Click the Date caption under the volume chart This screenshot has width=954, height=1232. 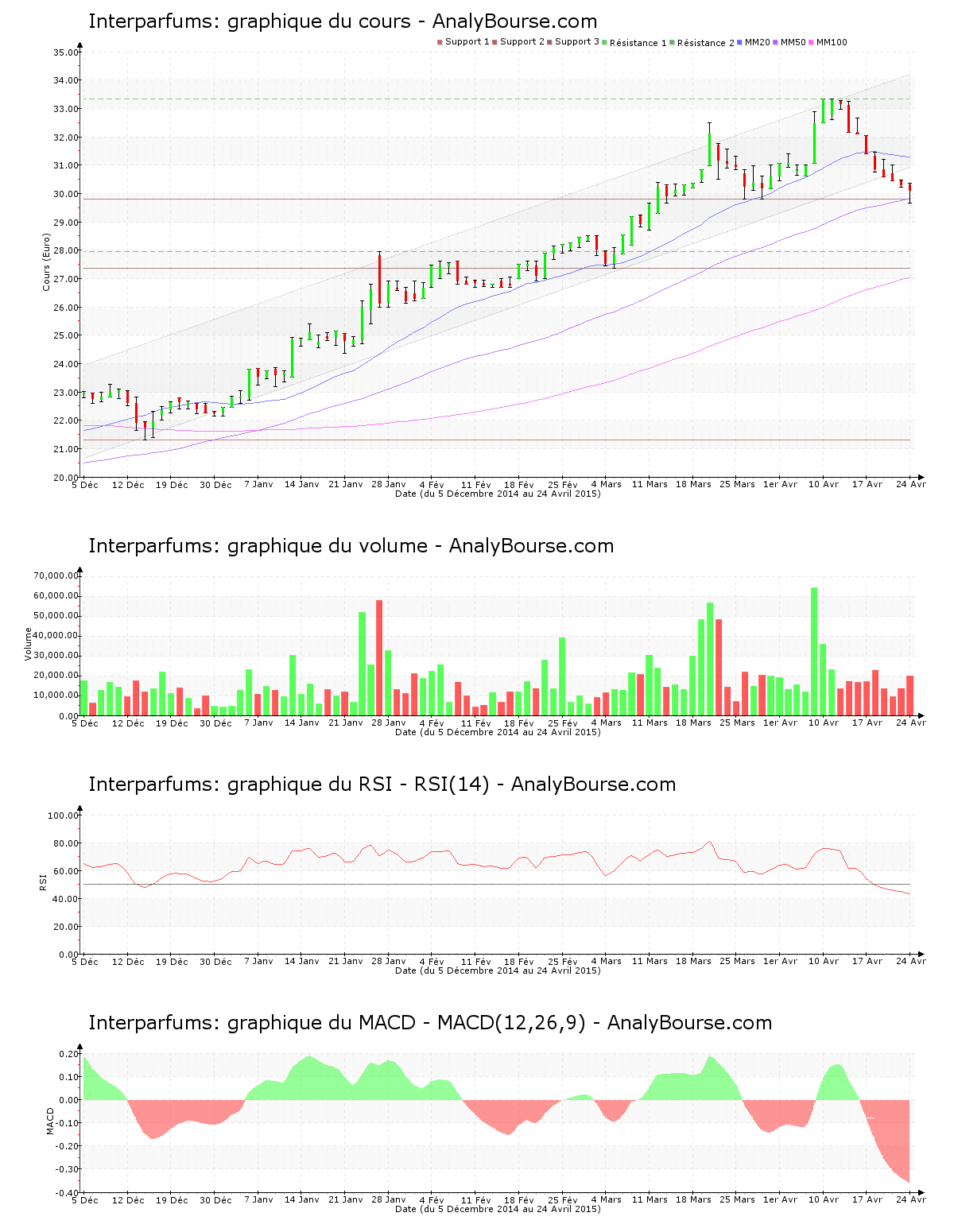pyautogui.click(x=498, y=732)
